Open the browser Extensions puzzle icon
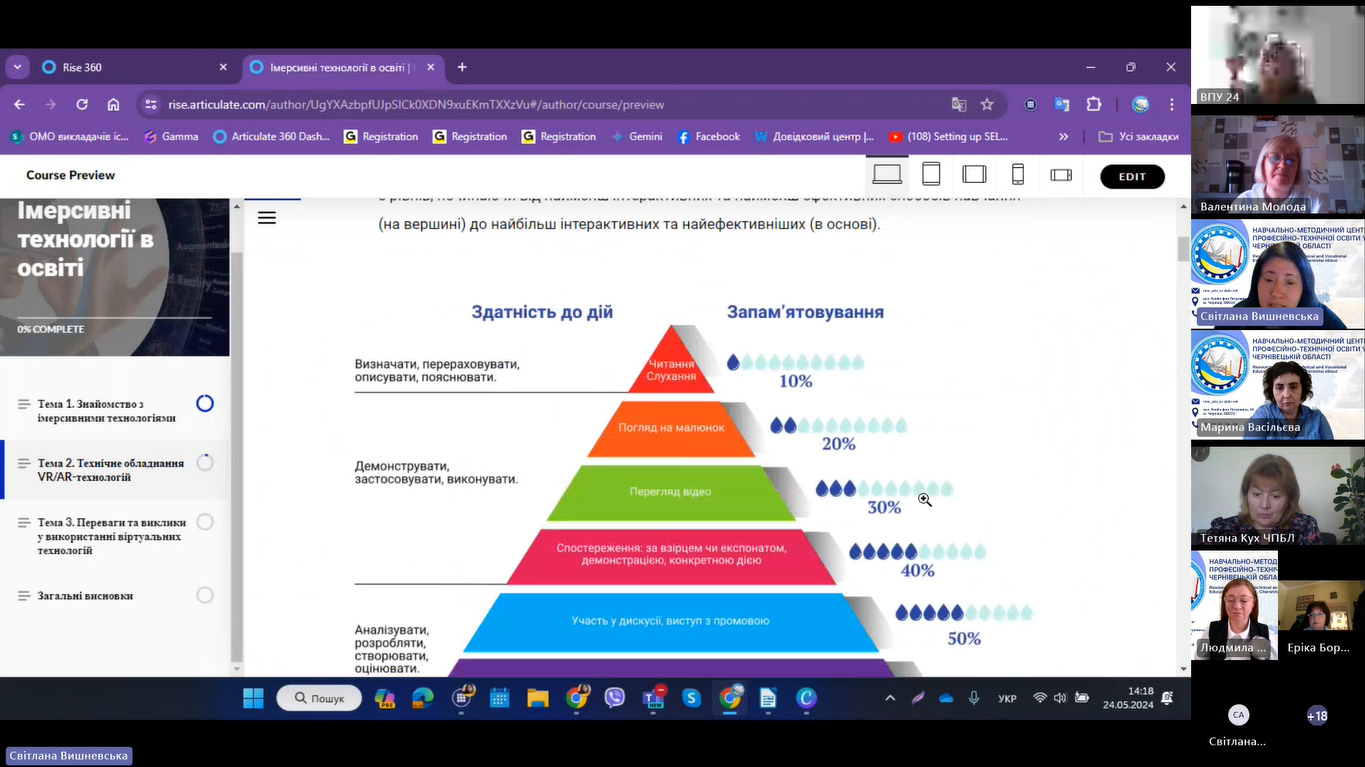Image resolution: width=1365 pixels, height=767 pixels. [1094, 104]
